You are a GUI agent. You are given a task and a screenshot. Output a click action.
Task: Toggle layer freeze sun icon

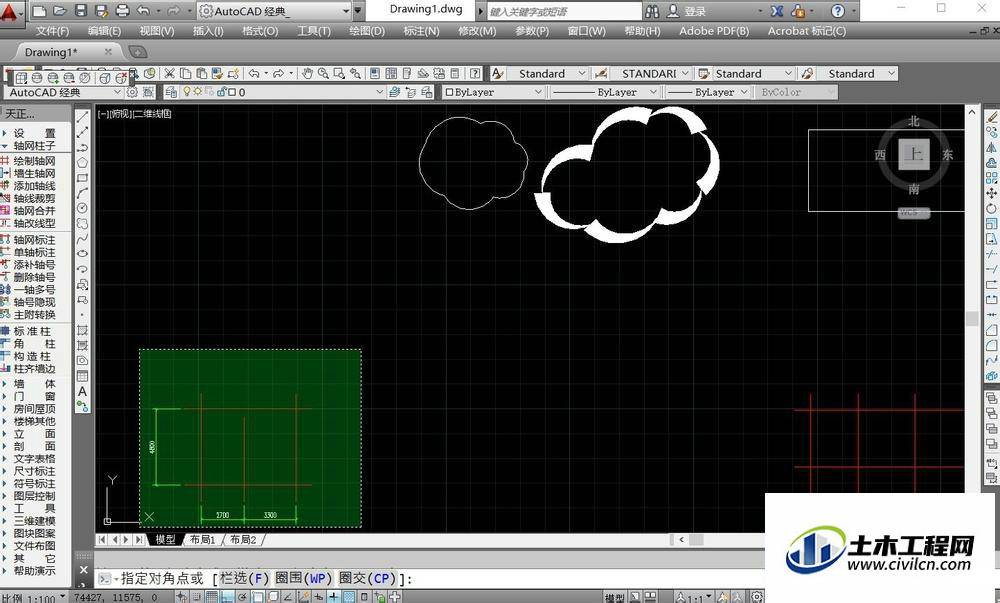[x=198, y=92]
